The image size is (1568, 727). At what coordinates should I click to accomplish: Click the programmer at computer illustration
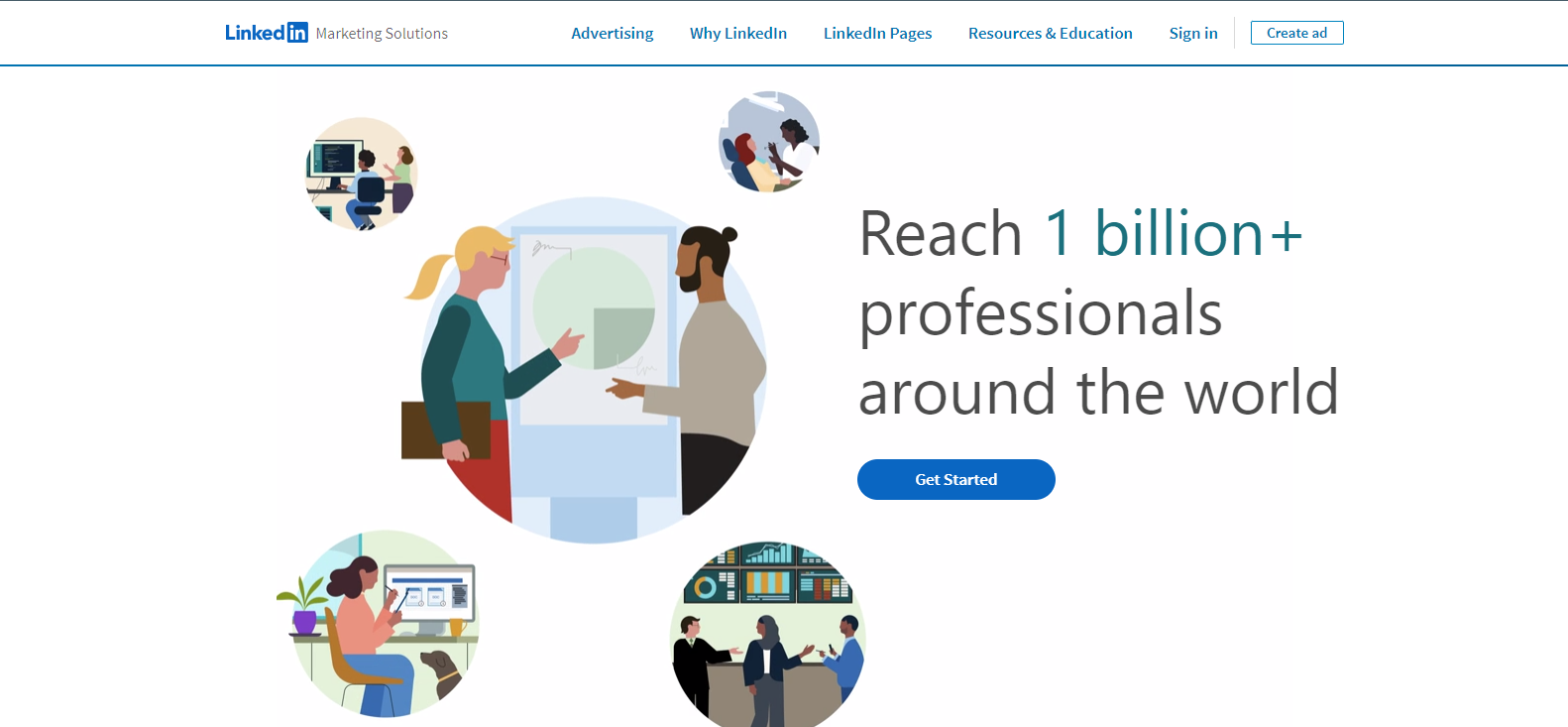(x=362, y=174)
